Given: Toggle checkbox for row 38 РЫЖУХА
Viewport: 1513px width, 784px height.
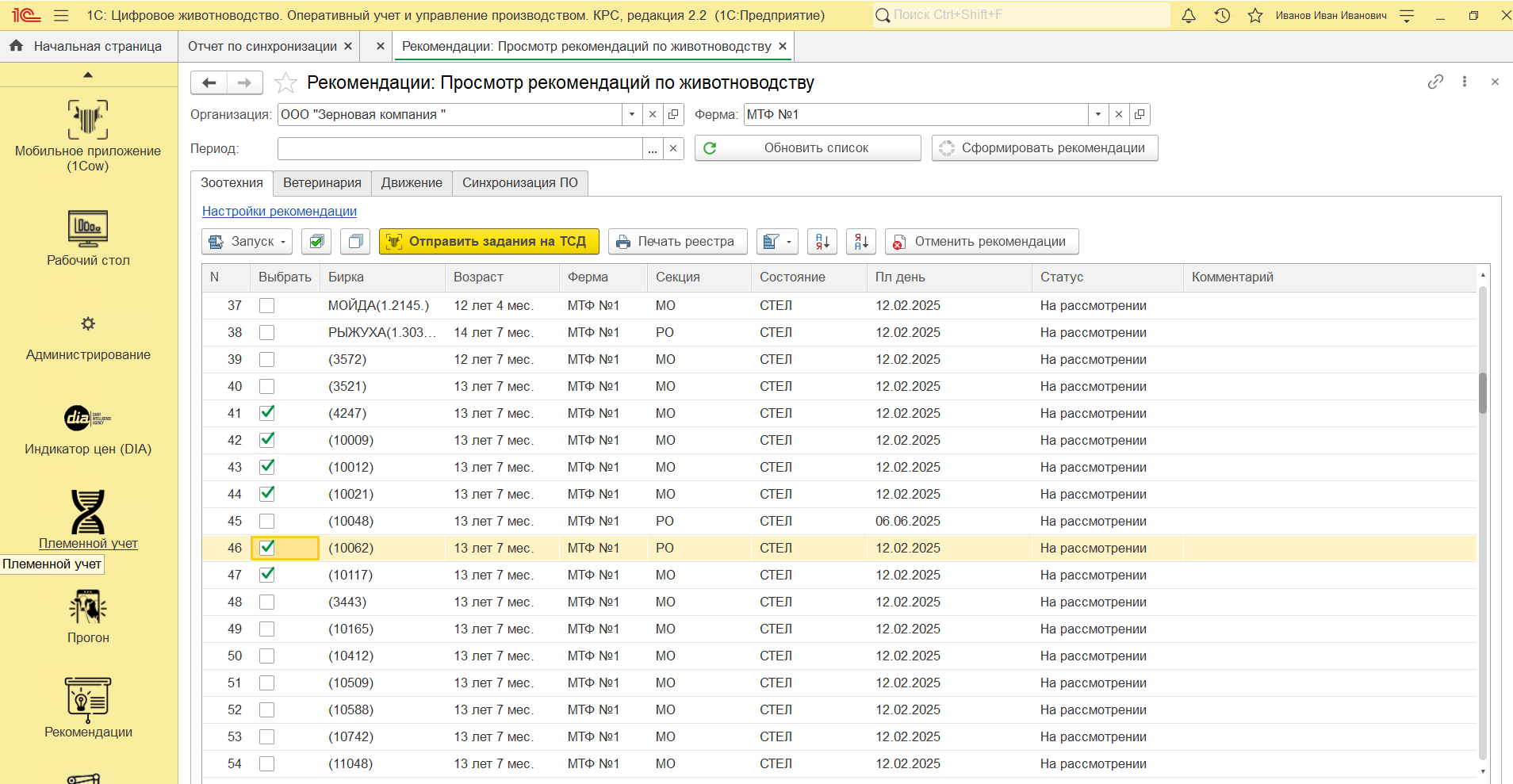Looking at the screenshot, I should click(267, 332).
